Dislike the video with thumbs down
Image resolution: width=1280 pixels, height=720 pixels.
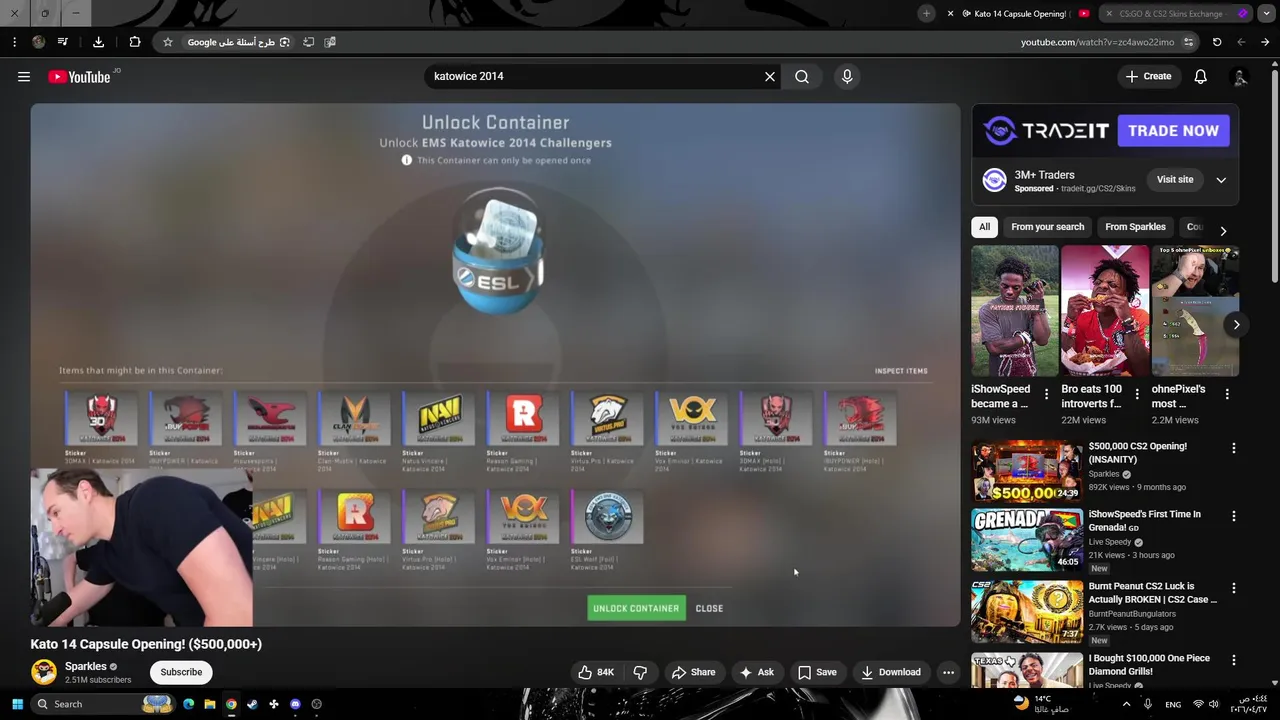pos(640,672)
